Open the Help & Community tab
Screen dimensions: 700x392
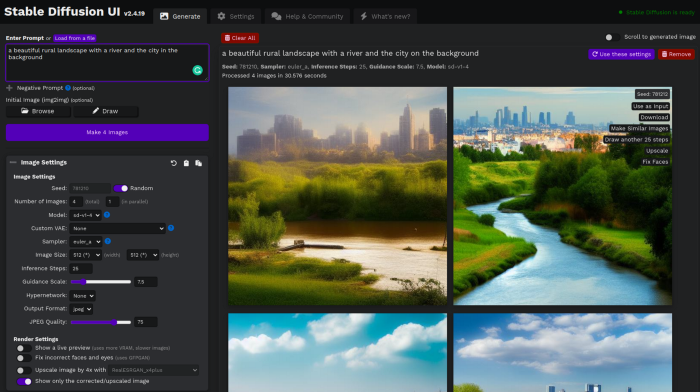point(308,17)
